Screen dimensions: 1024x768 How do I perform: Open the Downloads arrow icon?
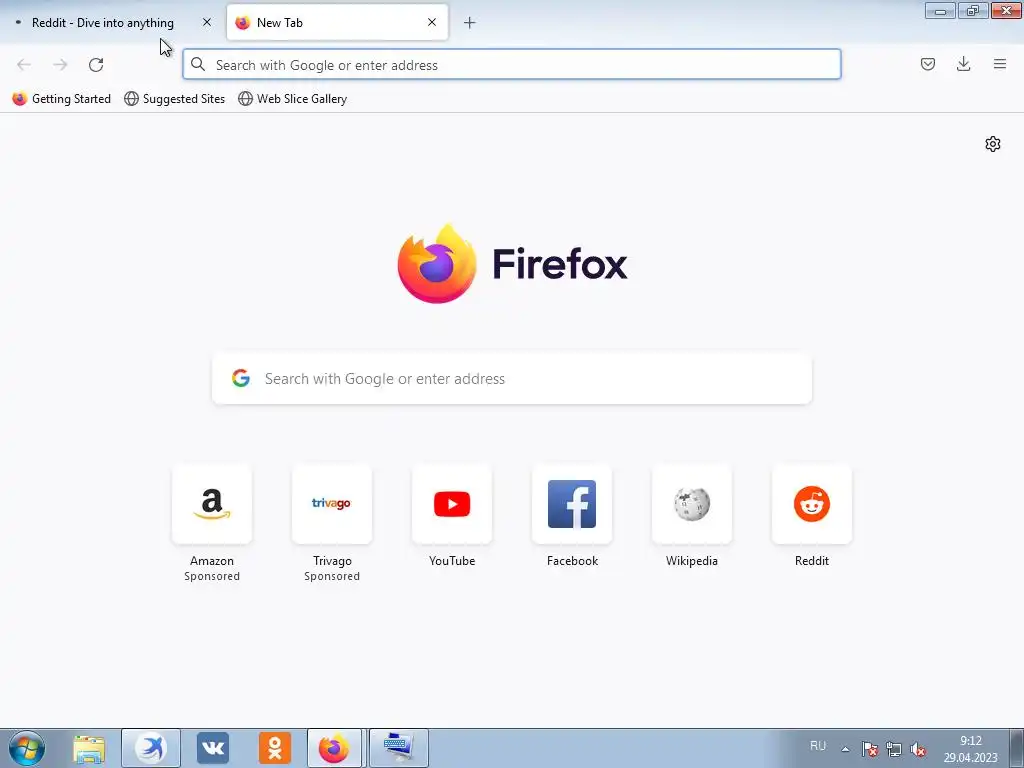tap(963, 64)
